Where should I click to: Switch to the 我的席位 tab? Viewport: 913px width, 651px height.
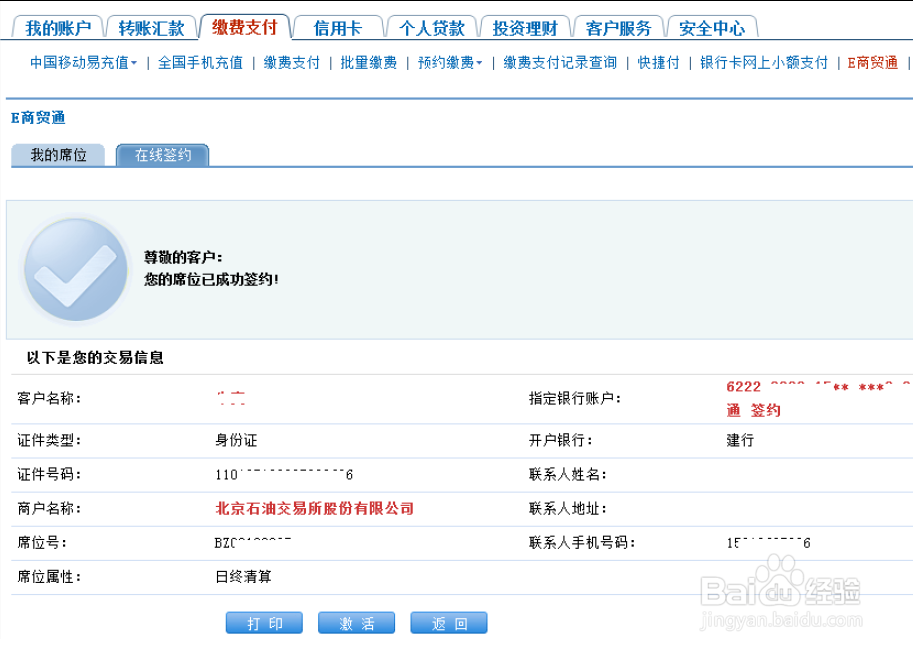tap(60, 155)
